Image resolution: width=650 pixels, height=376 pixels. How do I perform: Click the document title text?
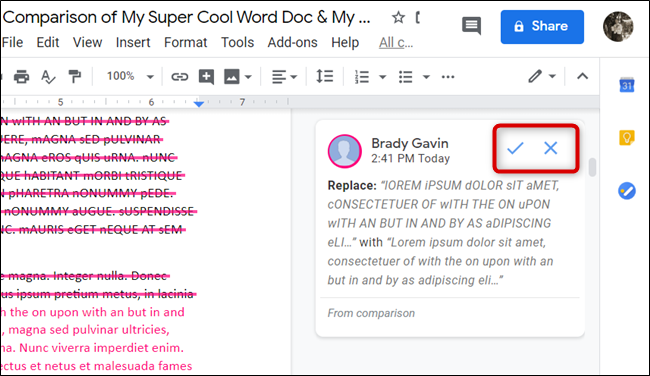click(187, 17)
